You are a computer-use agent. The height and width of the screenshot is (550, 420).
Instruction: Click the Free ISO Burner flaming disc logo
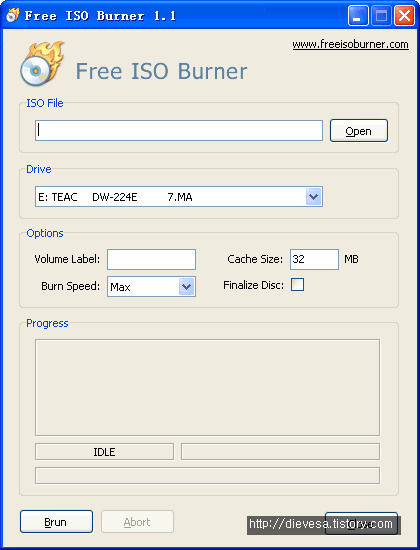(42, 63)
